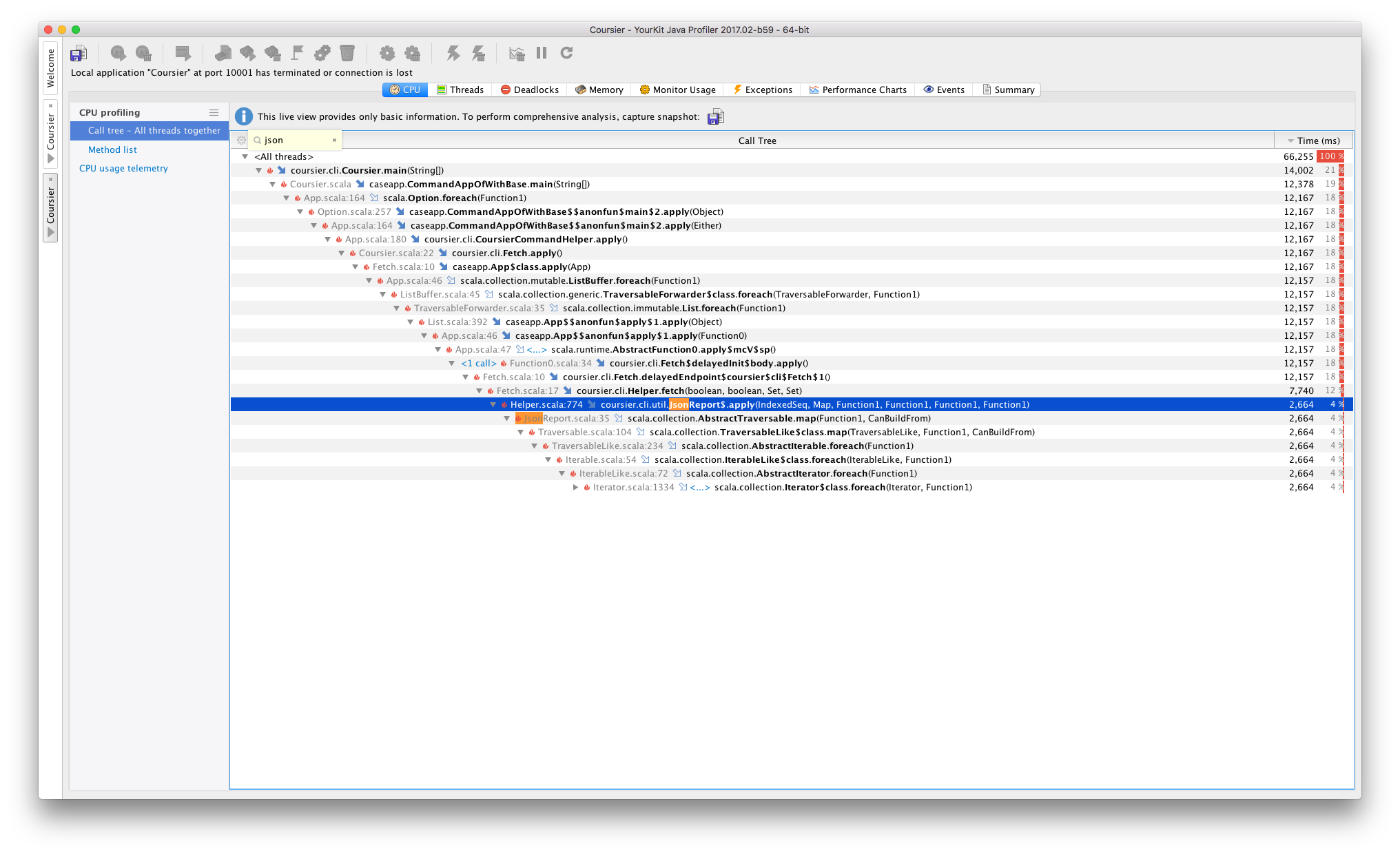The image size is (1400, 854).
Task: Click the chart-with-trash clear telemetry icon
Action: [517, 53]
